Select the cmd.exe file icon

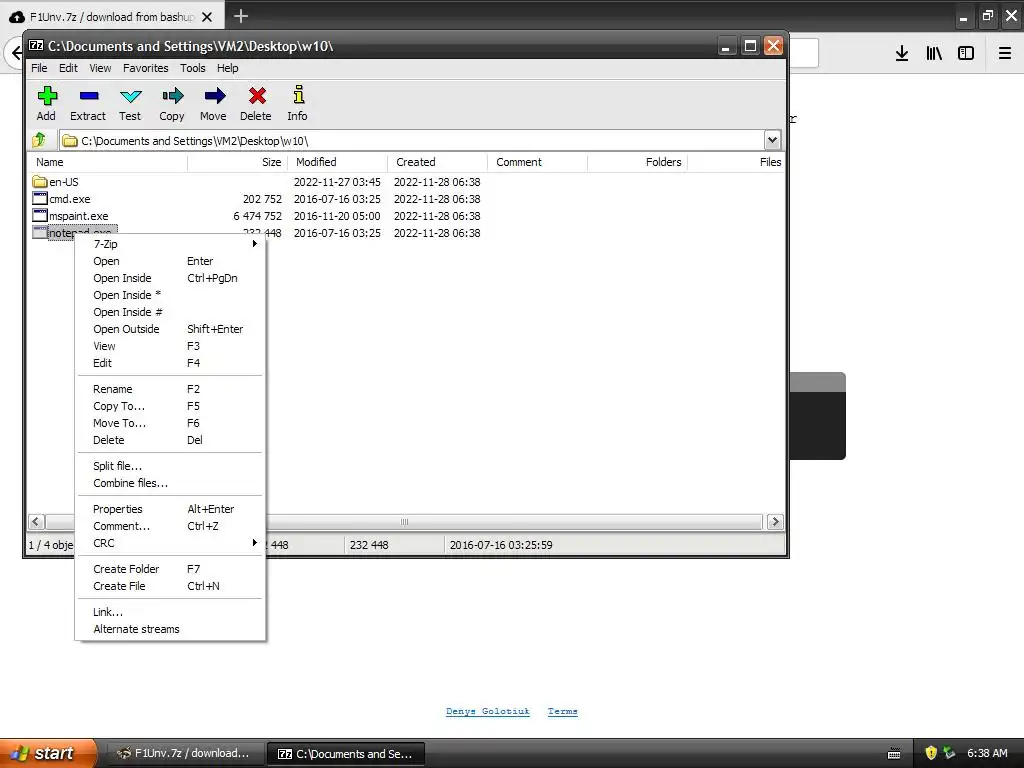[x=40, y=199]
